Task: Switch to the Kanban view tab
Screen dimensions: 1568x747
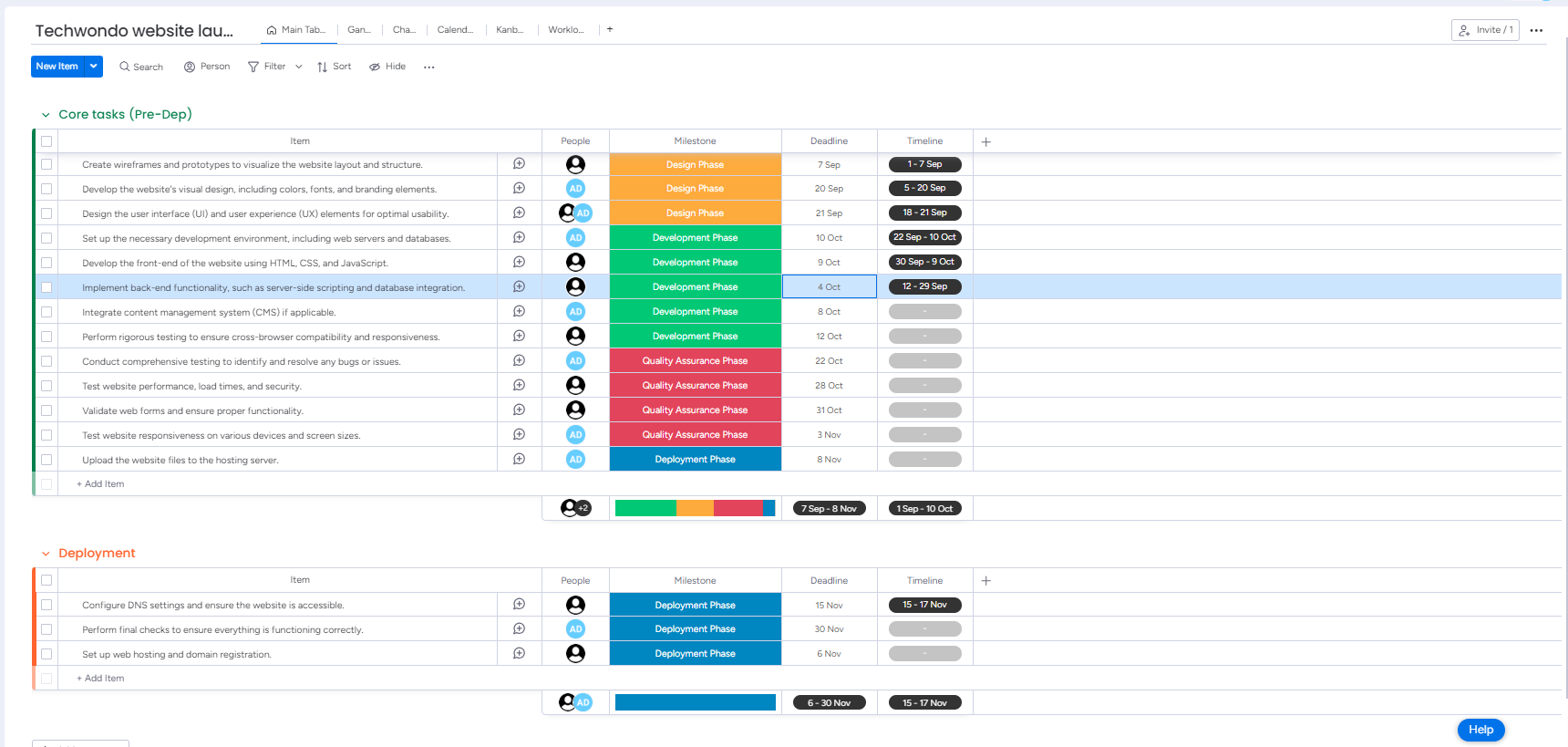Action: (x=510, y=29)
